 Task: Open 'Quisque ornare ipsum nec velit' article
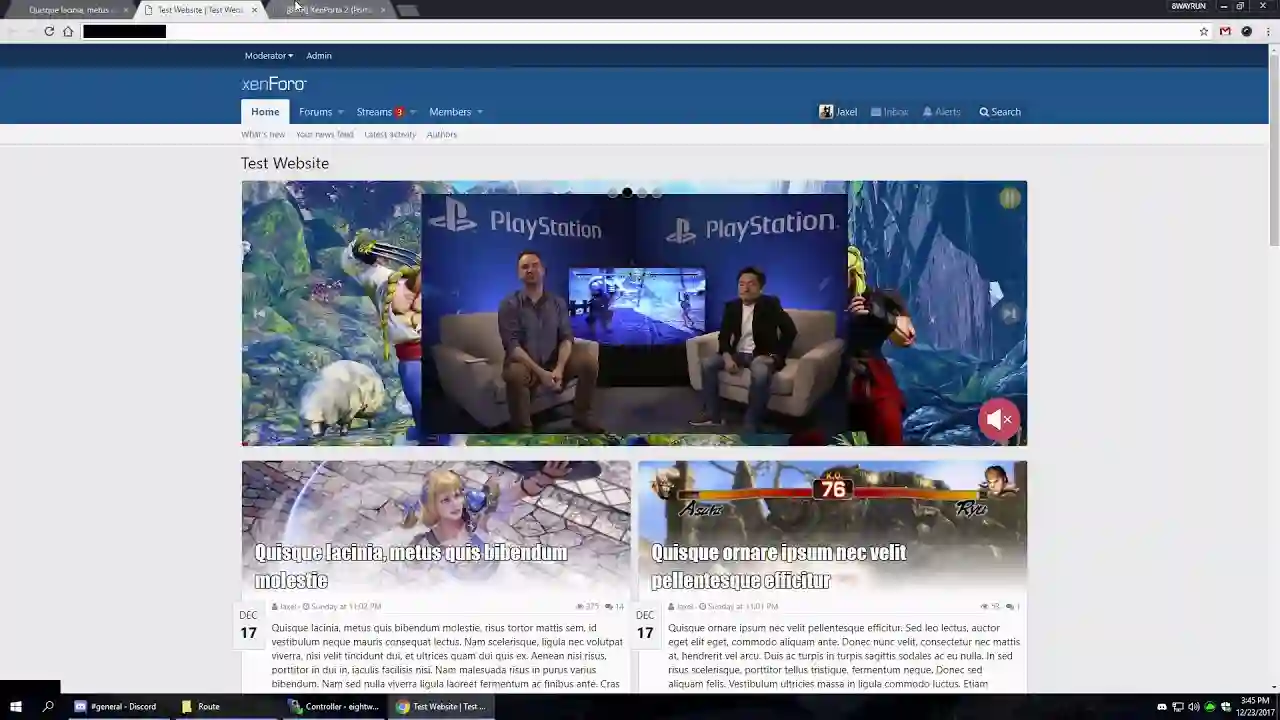779,566
